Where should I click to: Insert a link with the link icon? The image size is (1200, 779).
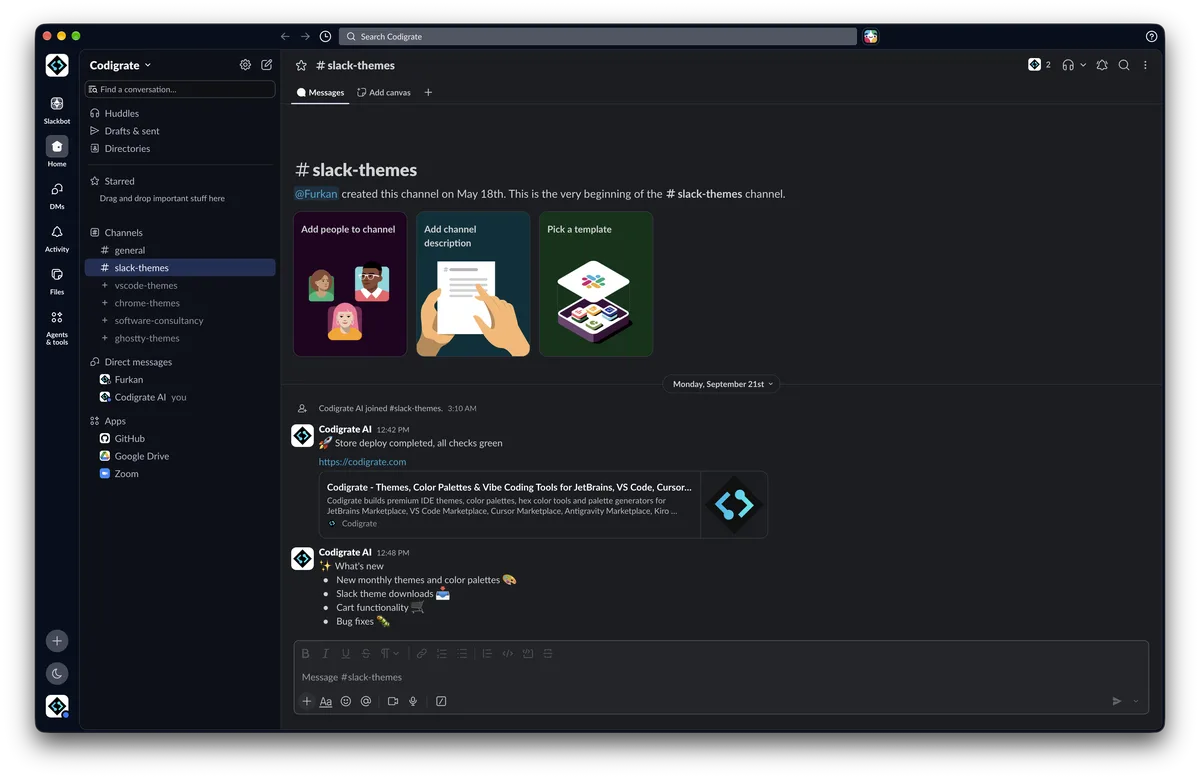point(421,654)
